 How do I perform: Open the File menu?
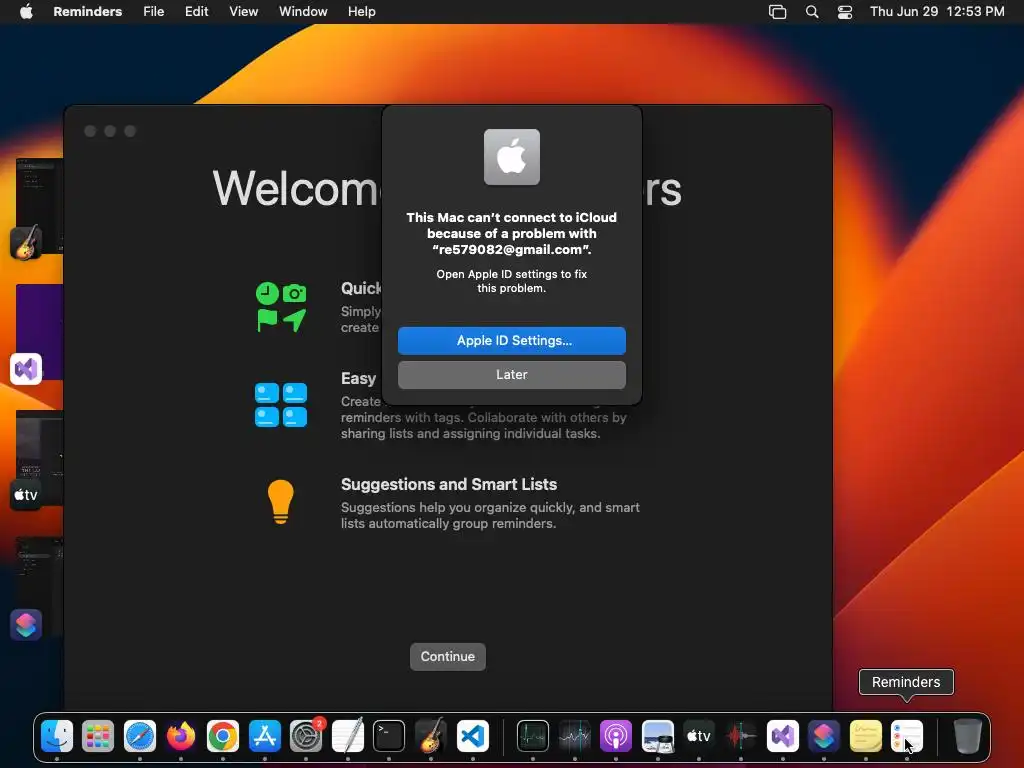(x=153, y=12)
